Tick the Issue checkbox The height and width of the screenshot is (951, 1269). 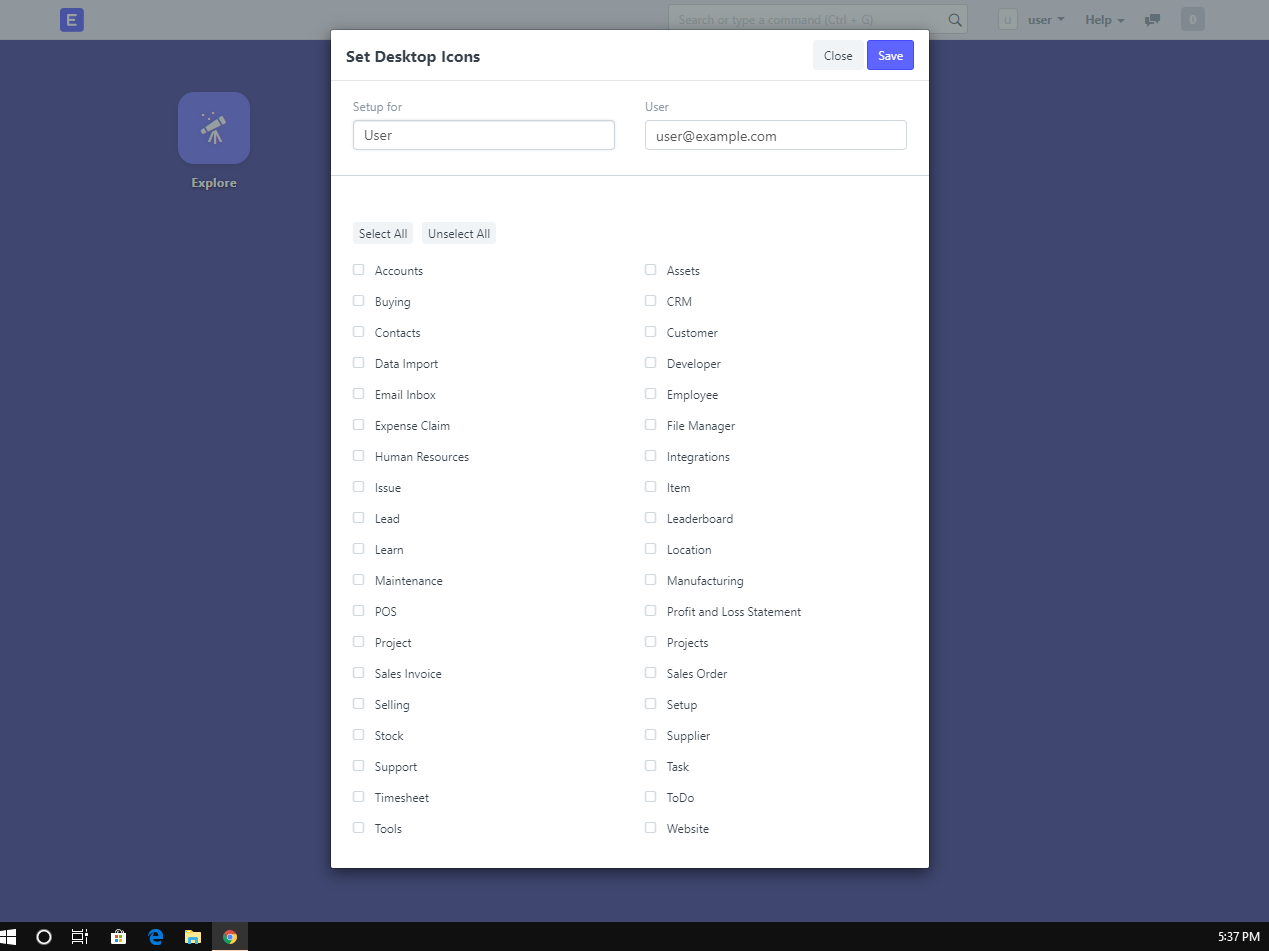pos(359,487)
